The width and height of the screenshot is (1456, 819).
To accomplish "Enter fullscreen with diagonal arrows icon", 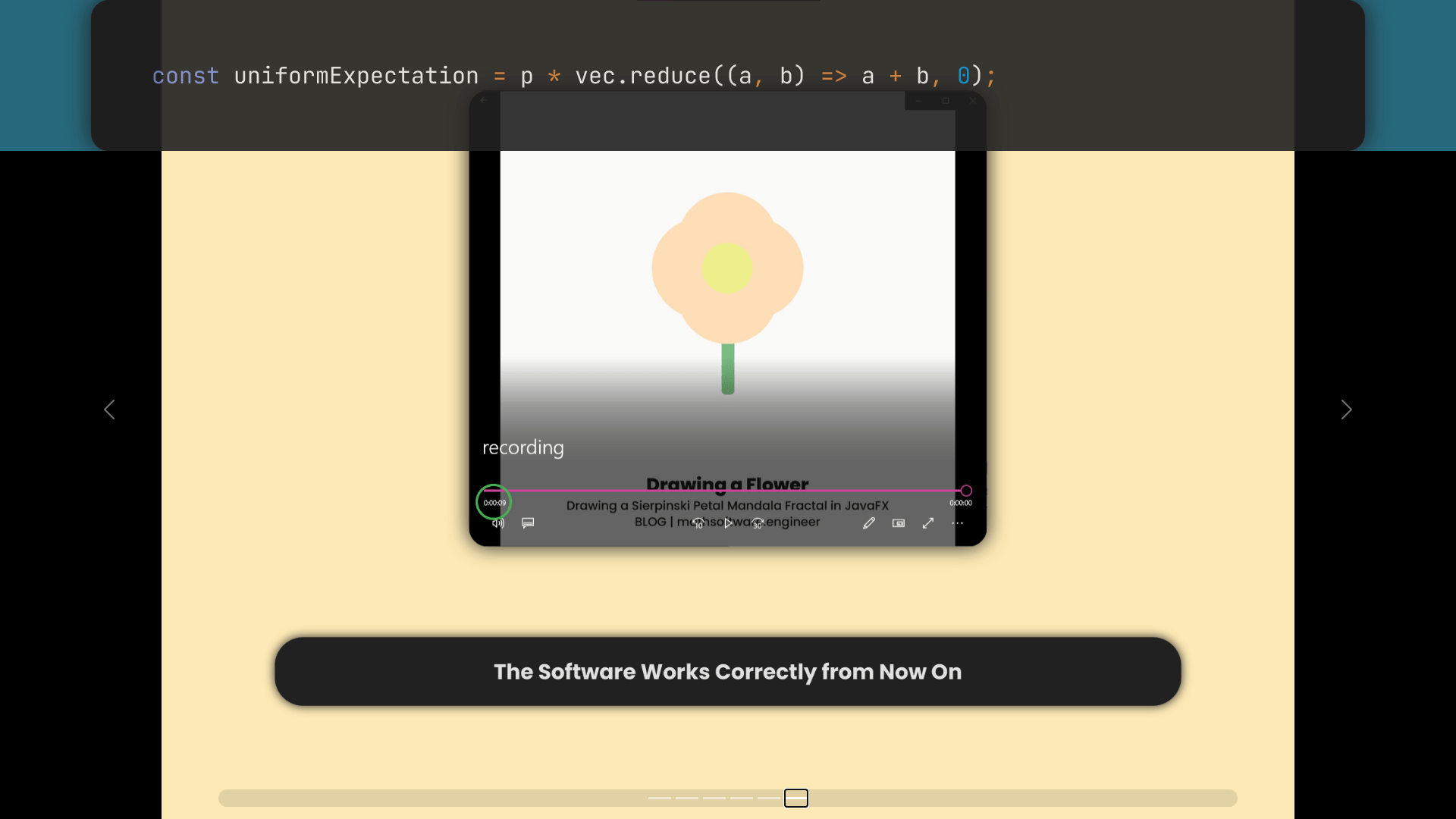I will pos(928,523).
